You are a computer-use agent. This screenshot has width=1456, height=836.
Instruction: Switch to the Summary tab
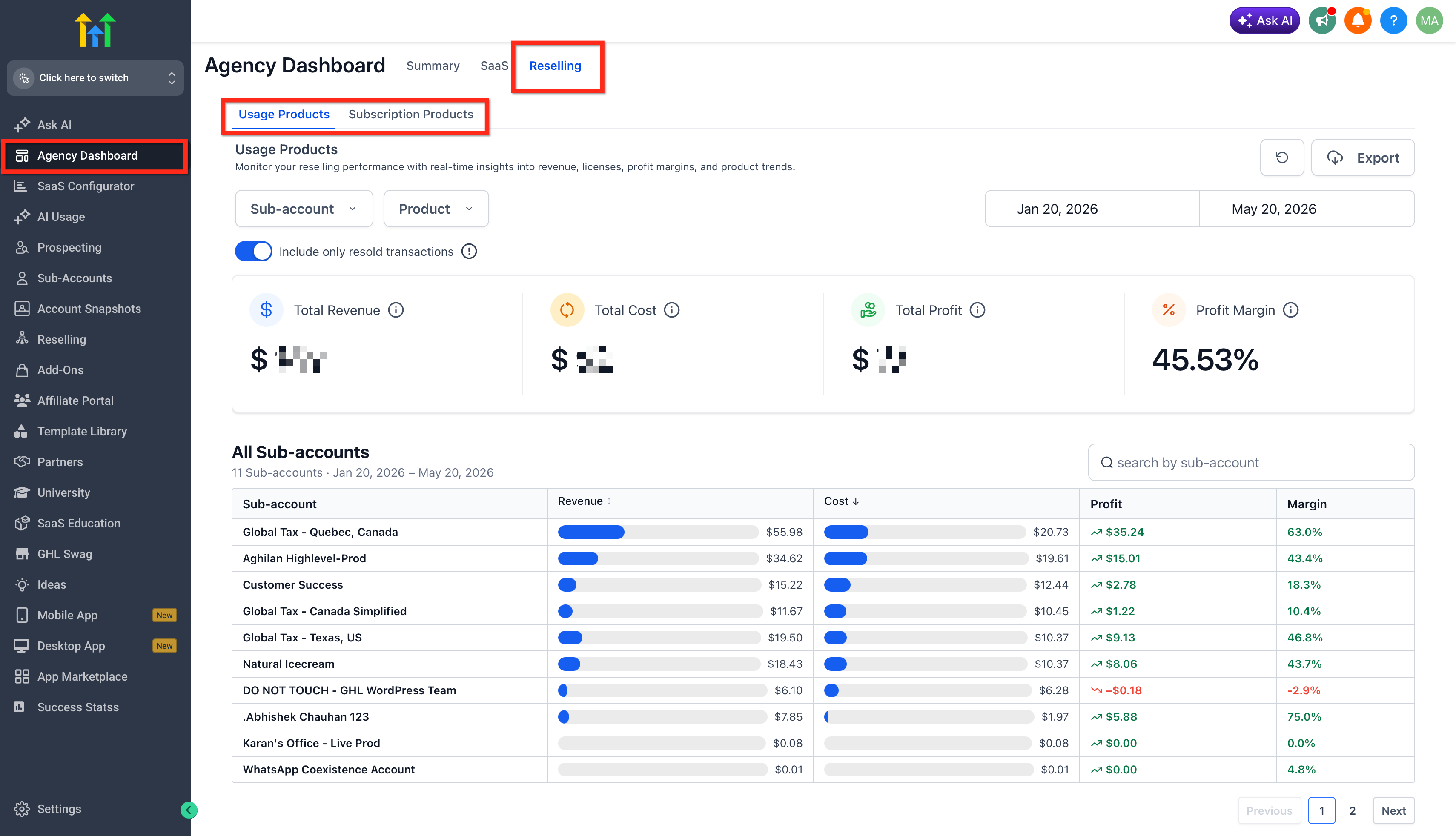pos(433,66)
